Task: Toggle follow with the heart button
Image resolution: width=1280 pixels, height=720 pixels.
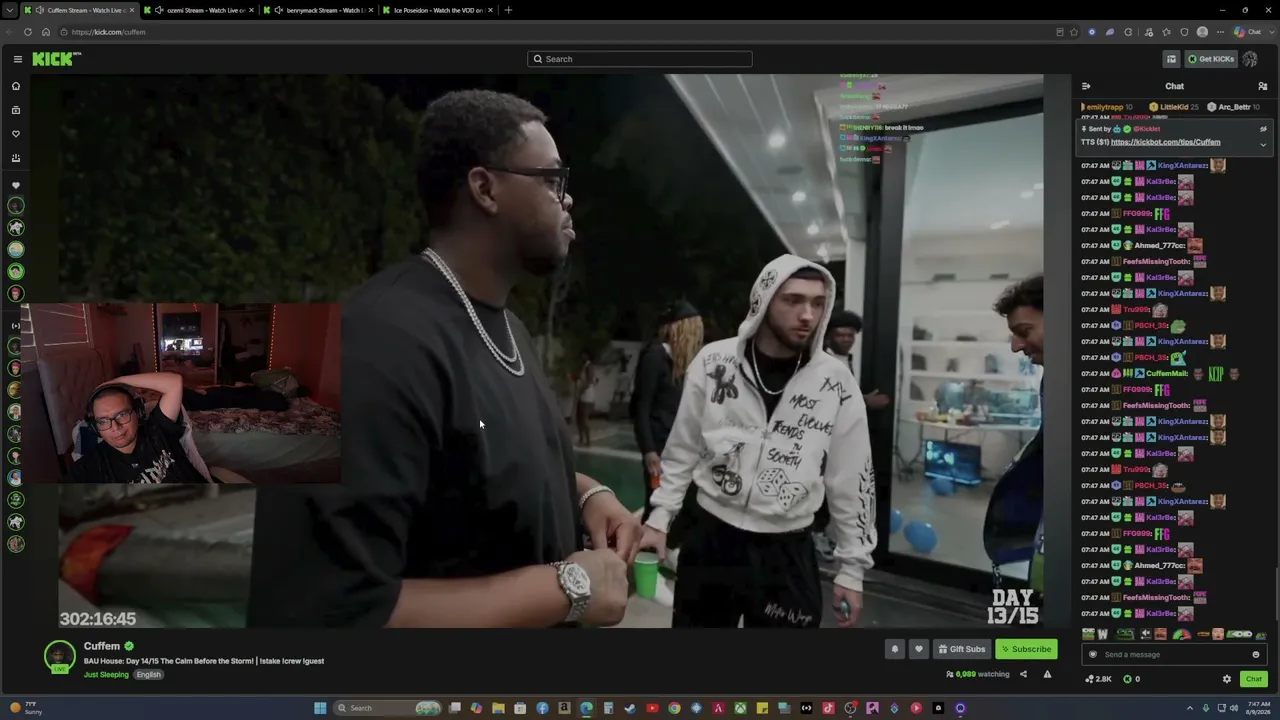Action: pos(919,649)
